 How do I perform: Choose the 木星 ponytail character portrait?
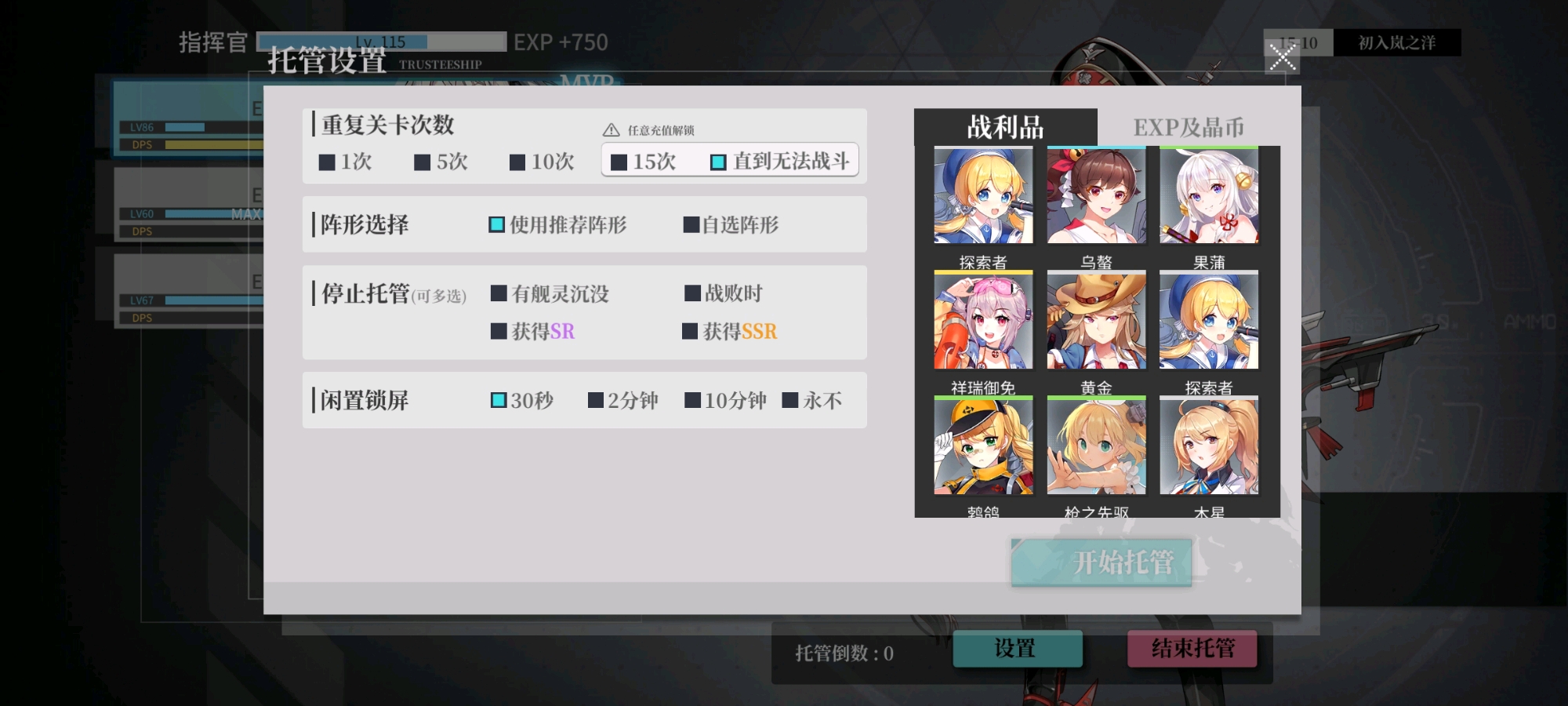pos(1209,446)
